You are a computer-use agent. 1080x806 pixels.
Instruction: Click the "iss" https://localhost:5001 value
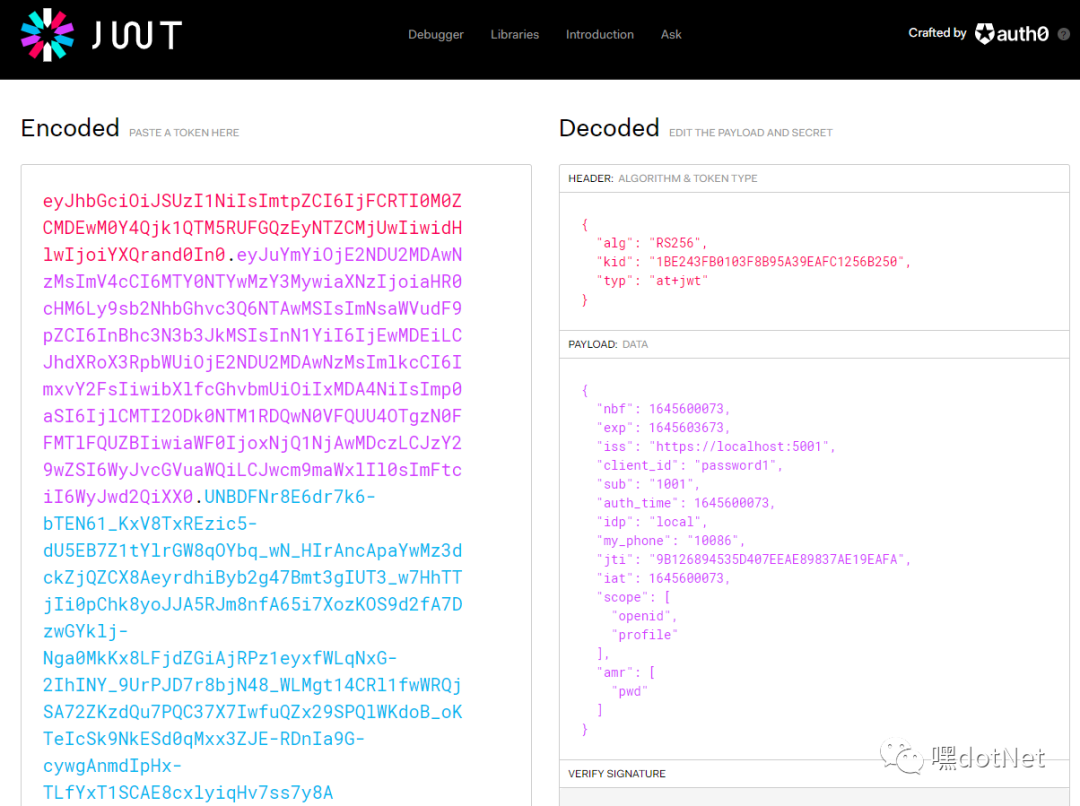[x=742, y=446]
